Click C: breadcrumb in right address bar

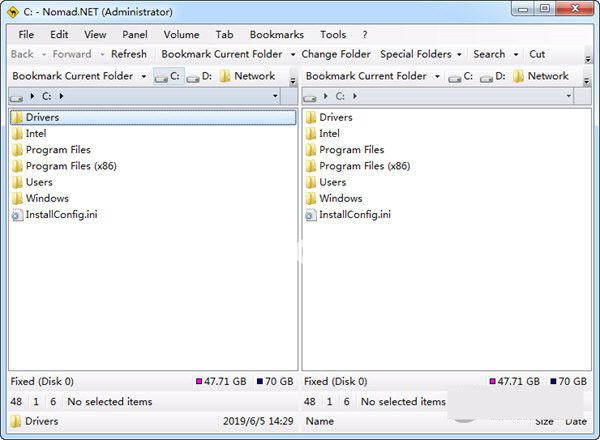coord(340,96)
